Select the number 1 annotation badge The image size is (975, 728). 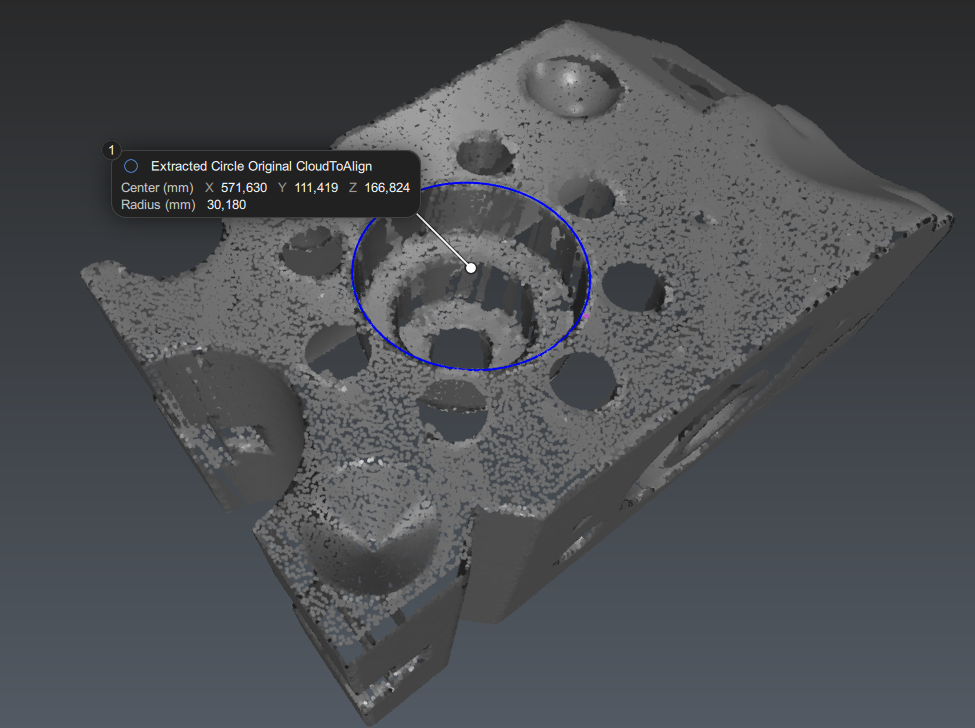[110, 150]
